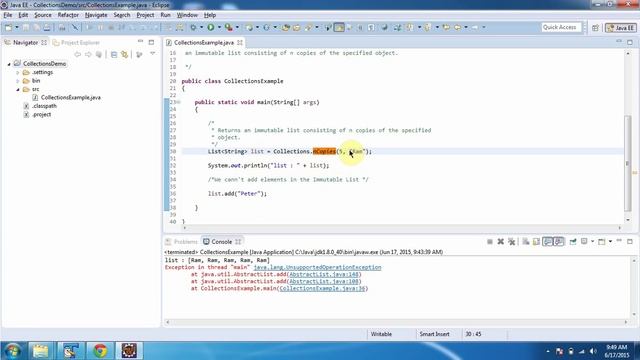Image resolution: width=640 pixels, height=360 pixels.
Task: Open the New file dropdown arrow
Action: [x=17, y=27]
